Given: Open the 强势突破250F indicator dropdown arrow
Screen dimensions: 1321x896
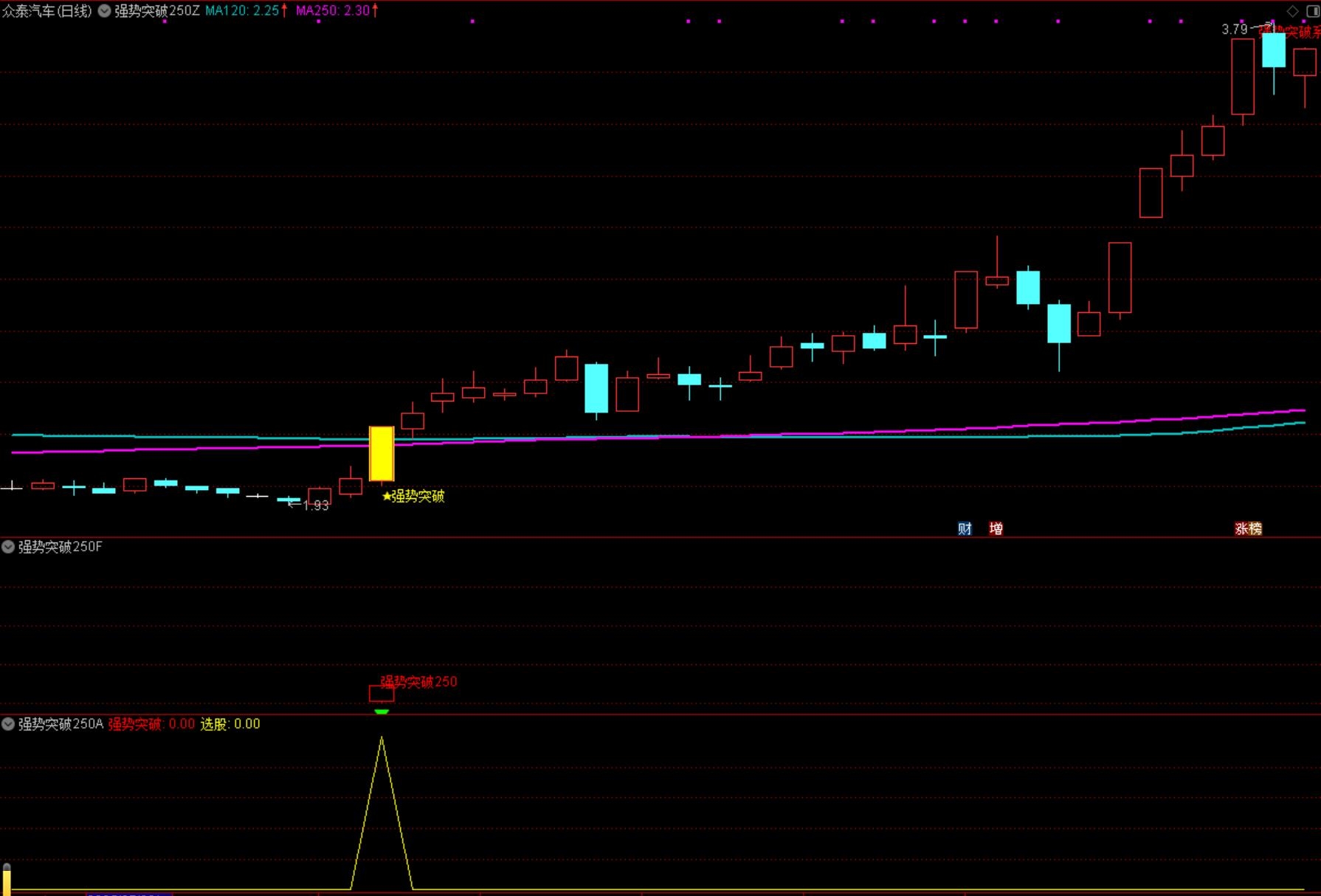Looking at the screenshot, I should pos(8,547).
